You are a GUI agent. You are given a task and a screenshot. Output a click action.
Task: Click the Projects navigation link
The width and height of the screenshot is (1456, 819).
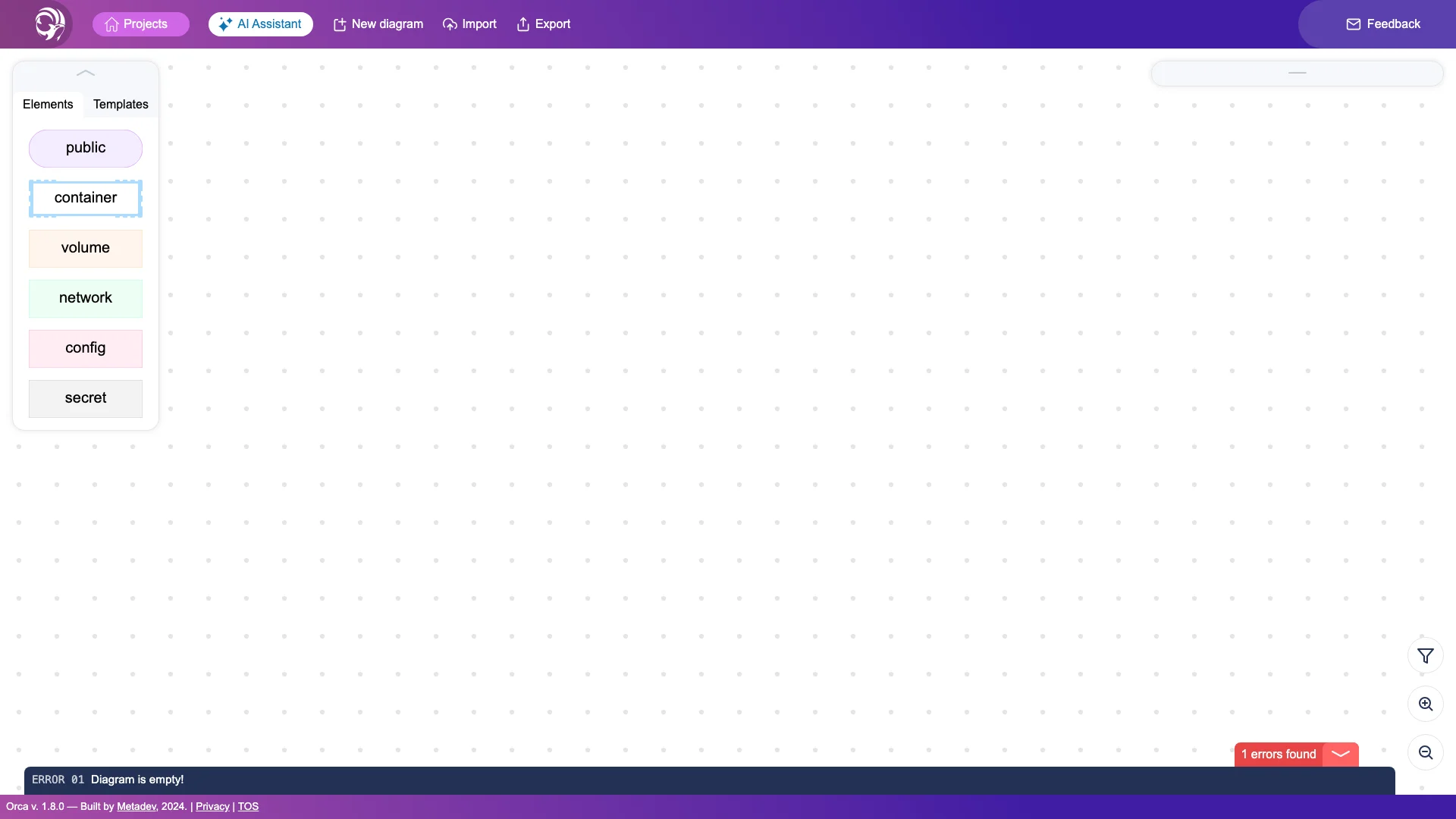coord(141,24)
